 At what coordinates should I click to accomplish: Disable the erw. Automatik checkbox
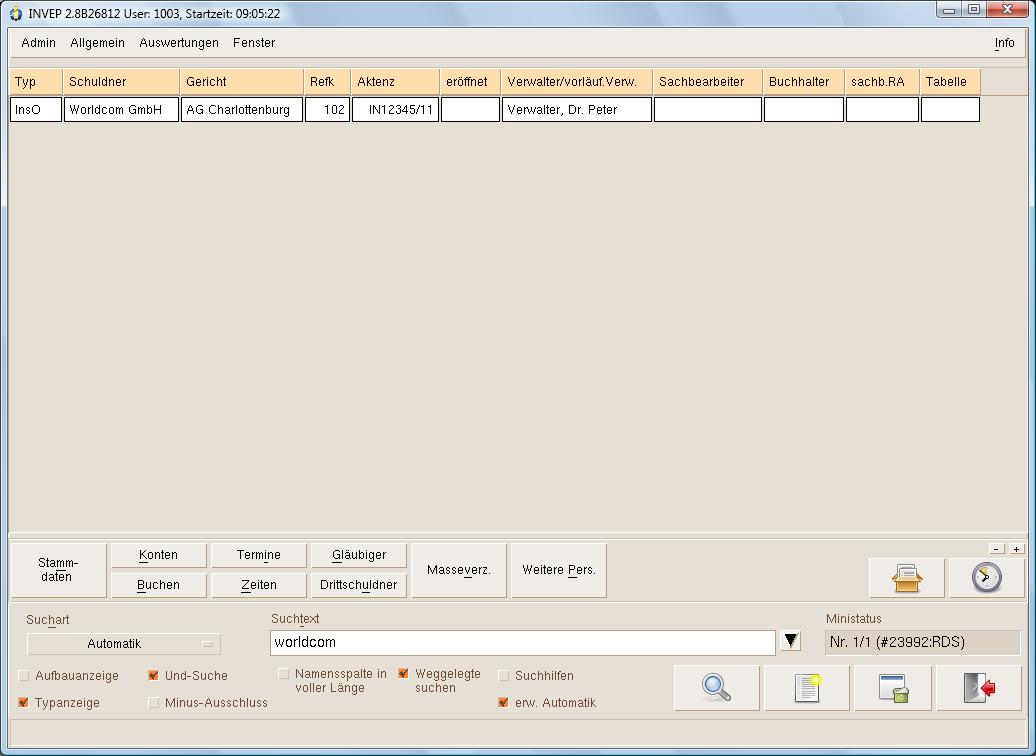(x=503, y=702)
